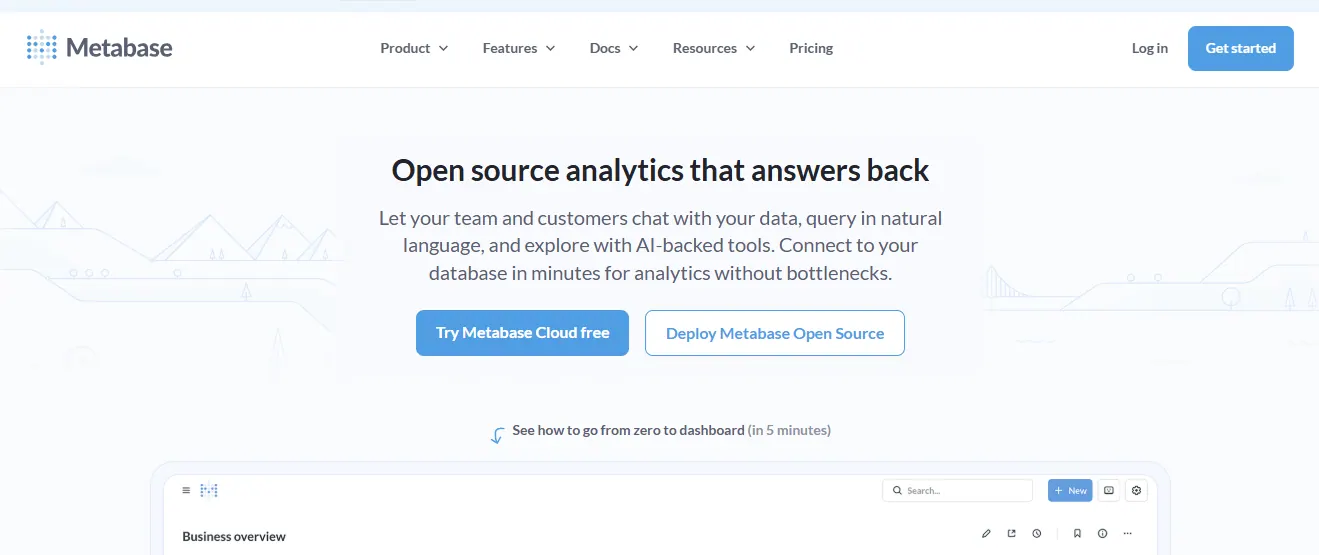Click the clock history icon on the dashboard
Screen dimensions: 1319x555
tap(1037, 534)
